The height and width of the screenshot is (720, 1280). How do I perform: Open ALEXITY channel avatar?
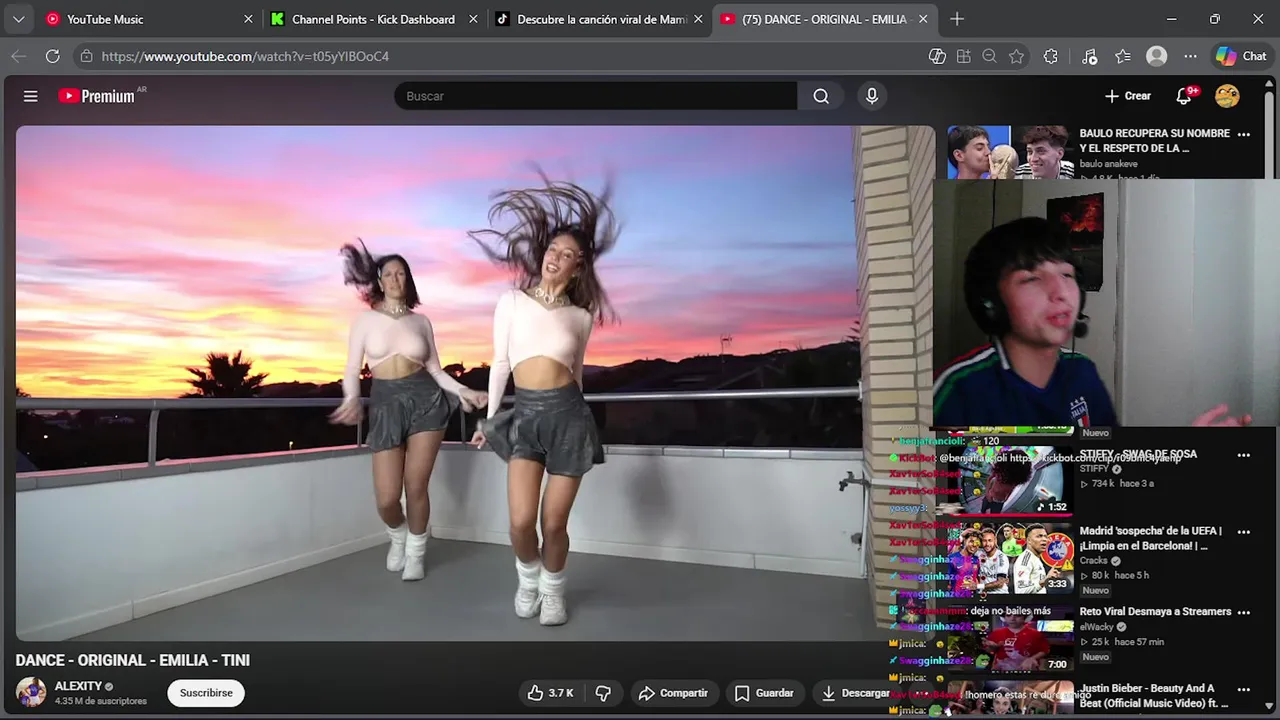(31, 692)
